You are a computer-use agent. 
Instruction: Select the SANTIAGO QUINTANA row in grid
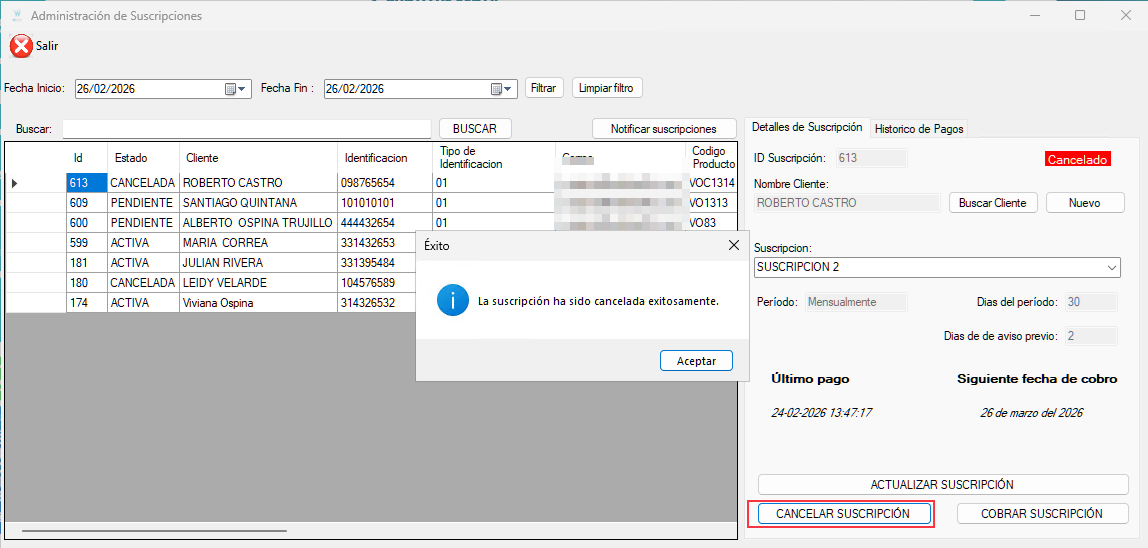coord(240,203)
